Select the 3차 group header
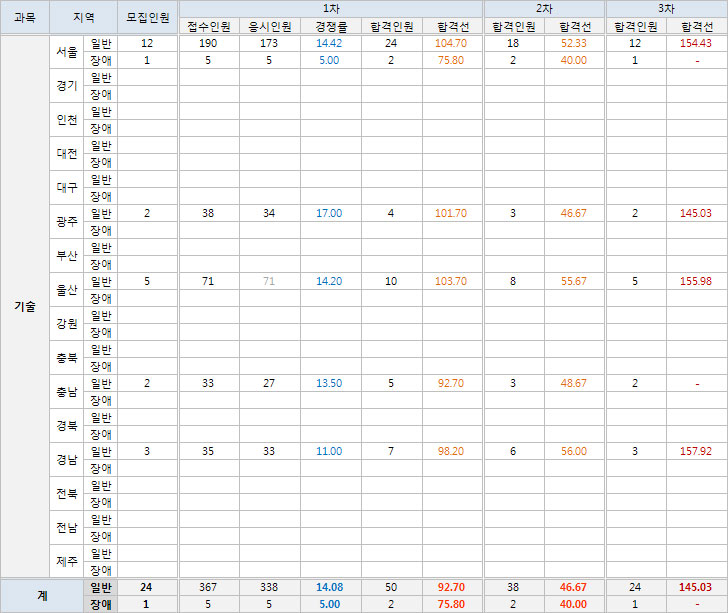Viewport: 728px width, 613px height. [x=666, y=8]
